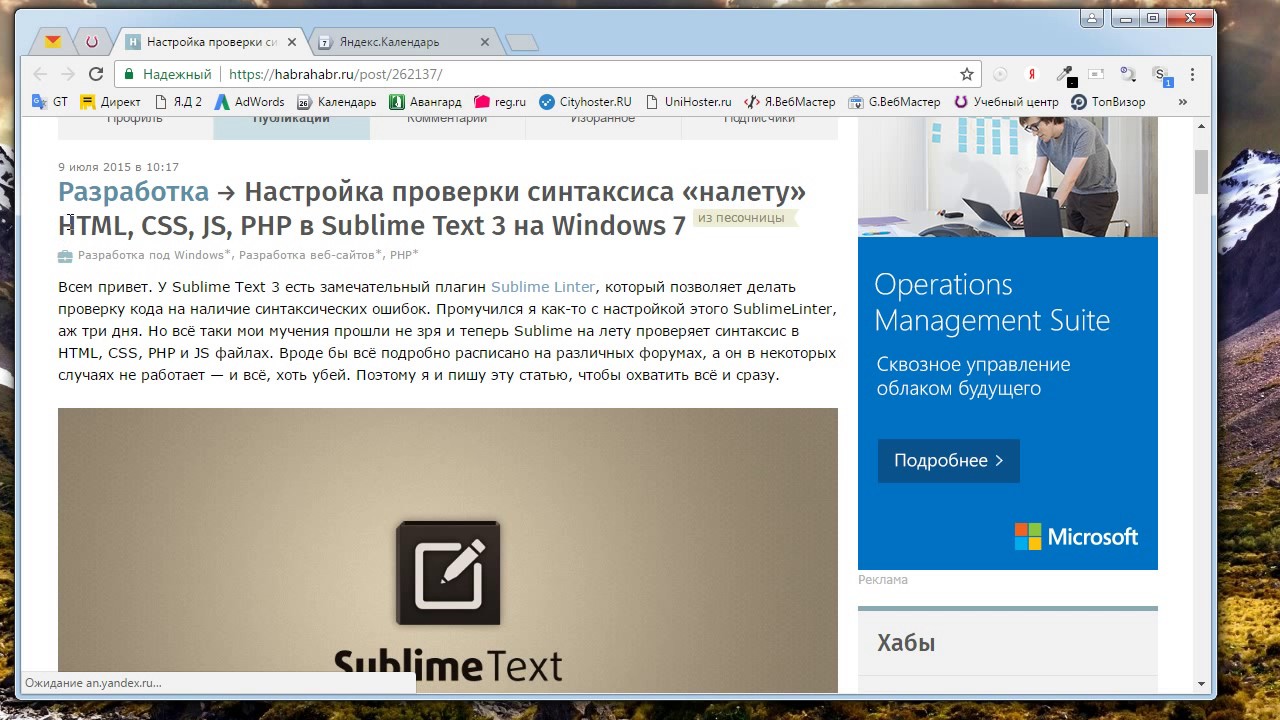Open the «Разработка веб-сайтов» hub link
This screenshot has height=720, width=1280.
pyautogui.click(x=307, y=255)
